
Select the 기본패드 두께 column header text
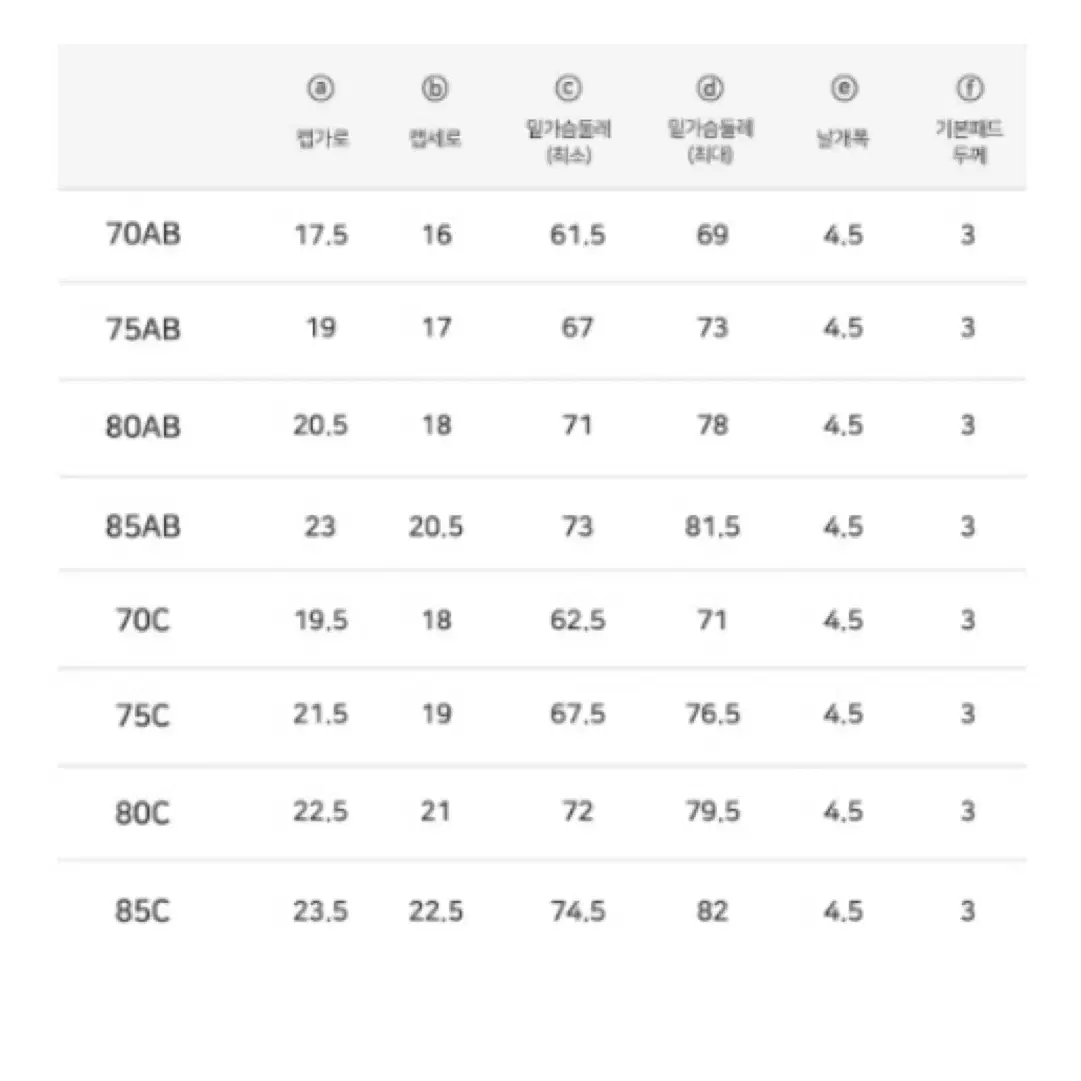[969, 141]
